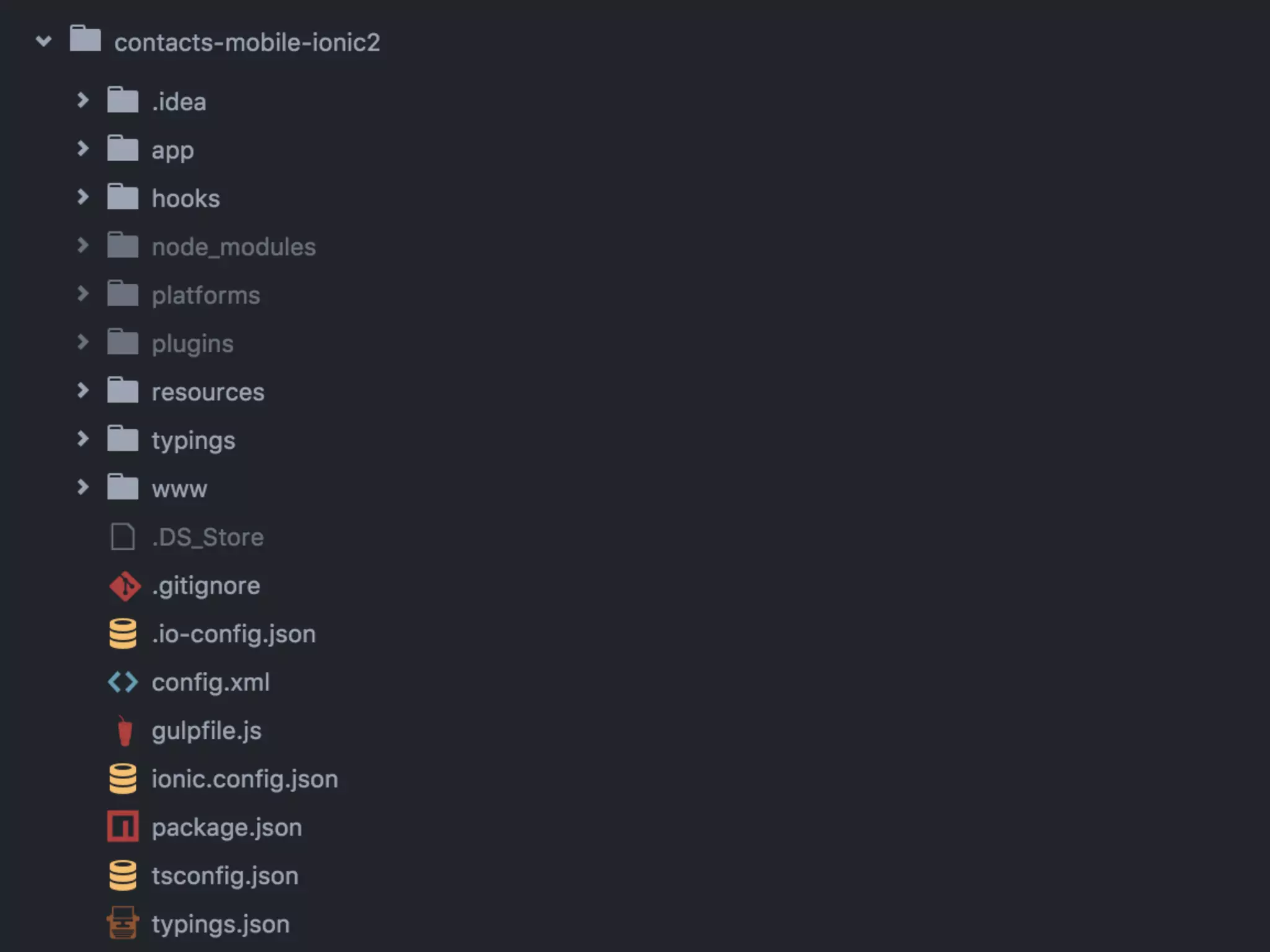The height and width of the screenshot is (952, 1270).
Task: Click the XML brackets icon for config.xml
Action: coord(123,682)
